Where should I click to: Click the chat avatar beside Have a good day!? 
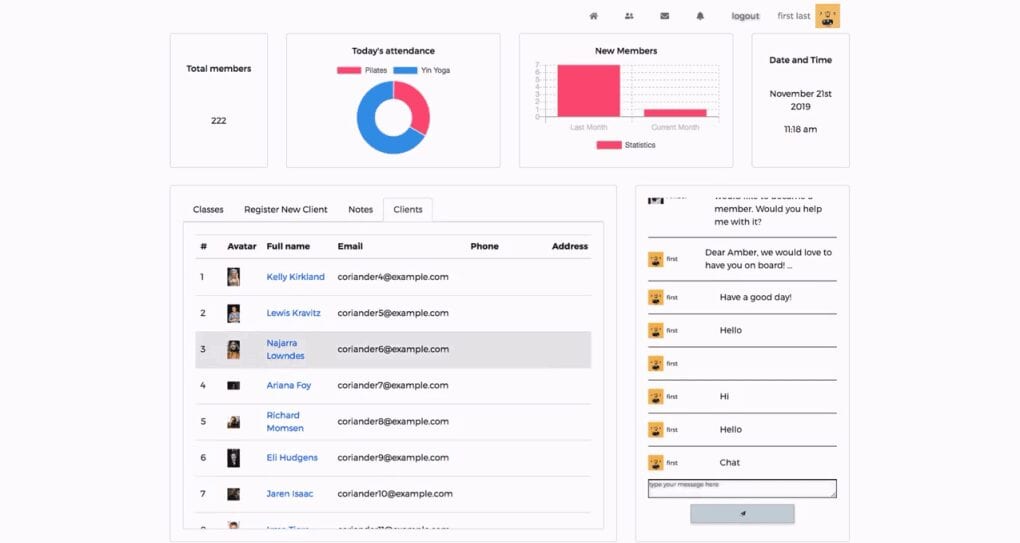click(656, 297)
